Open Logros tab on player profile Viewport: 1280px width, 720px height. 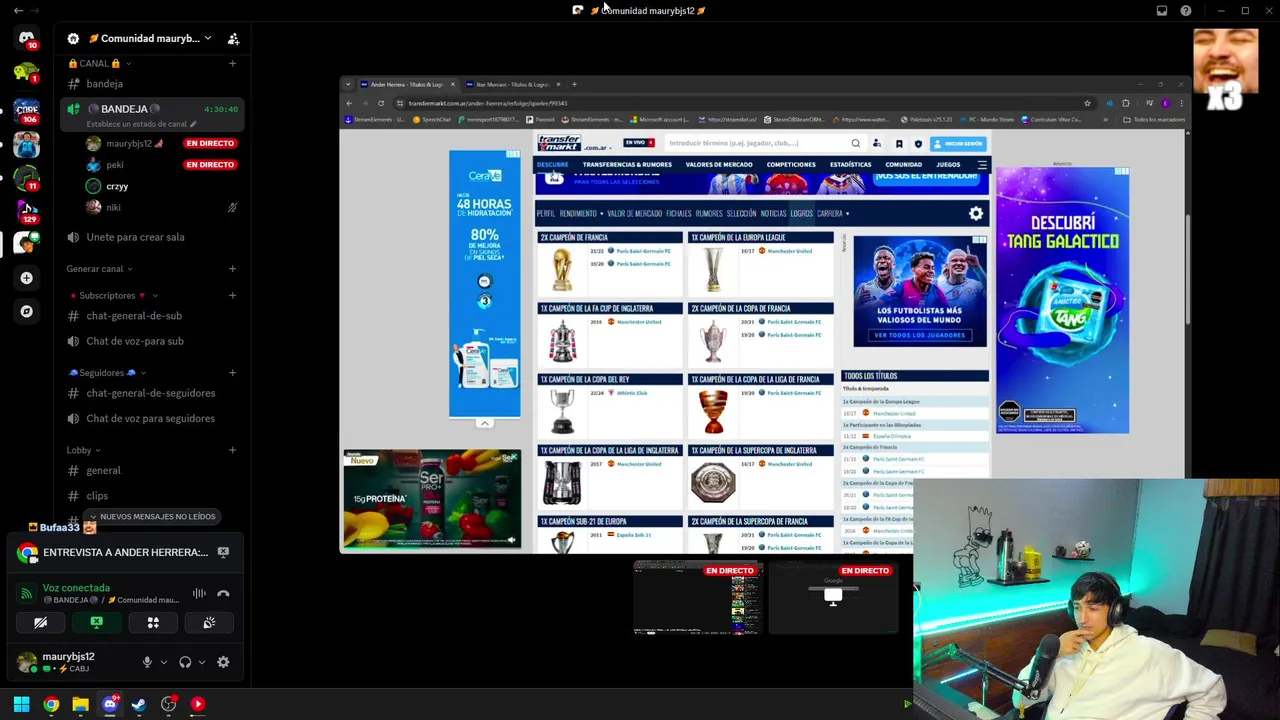[802, 213]
